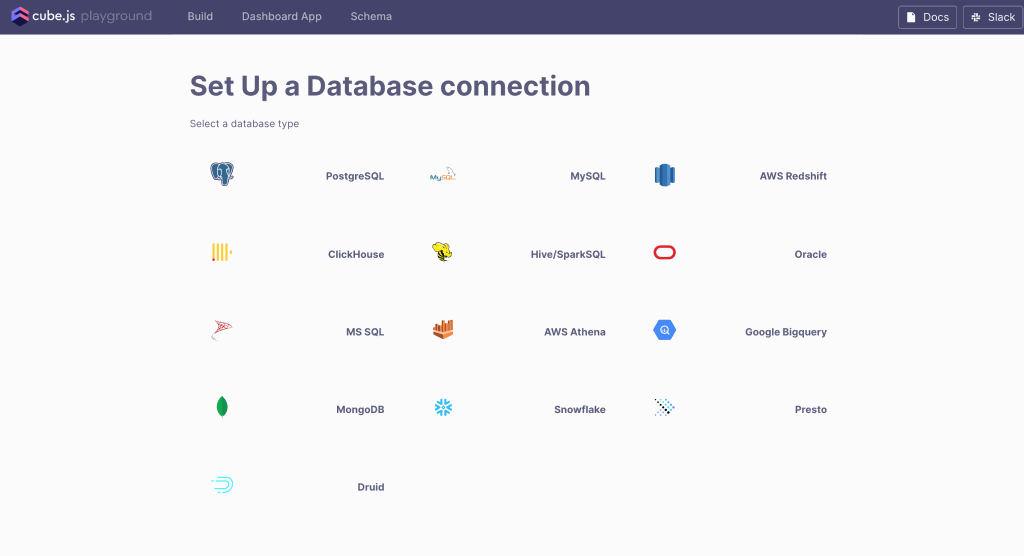Open the Dashboard App menu item

click(x=281, y=16)
